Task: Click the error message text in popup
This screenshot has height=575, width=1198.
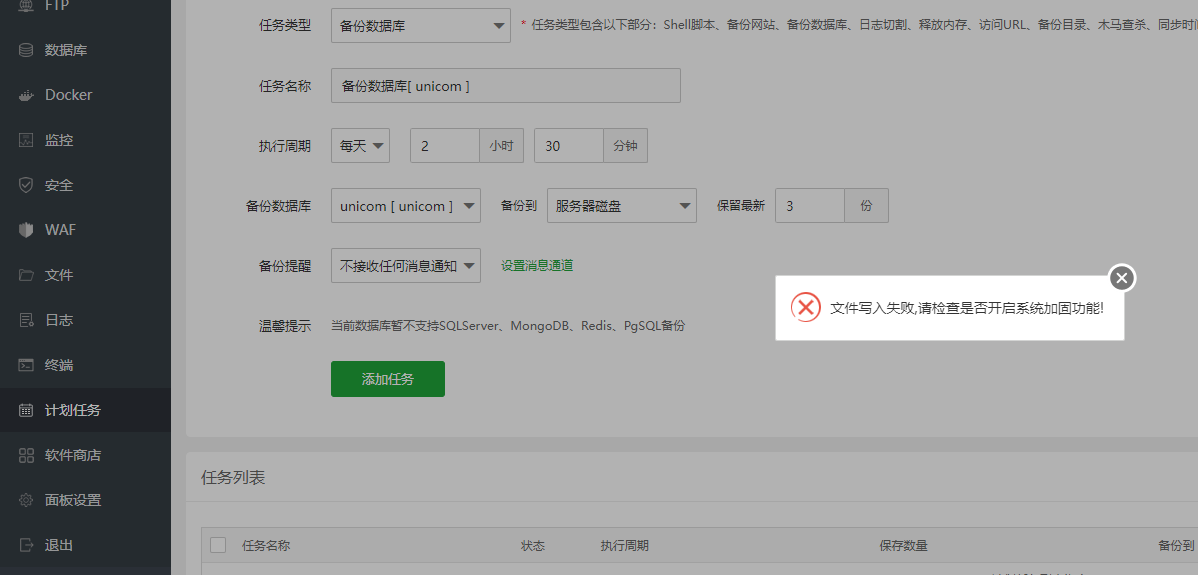Action: pos(966,308)
